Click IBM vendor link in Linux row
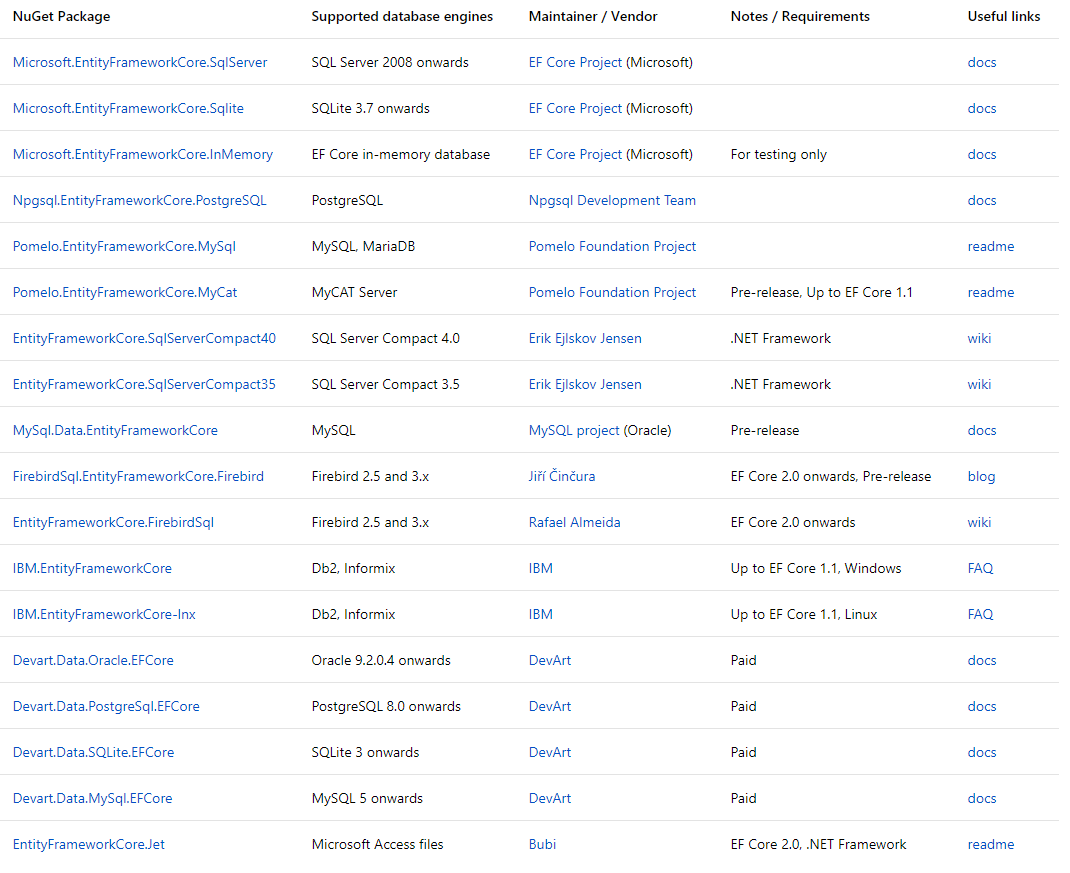The height and width of the screenshot is (873, 1070). pos(540,614)
